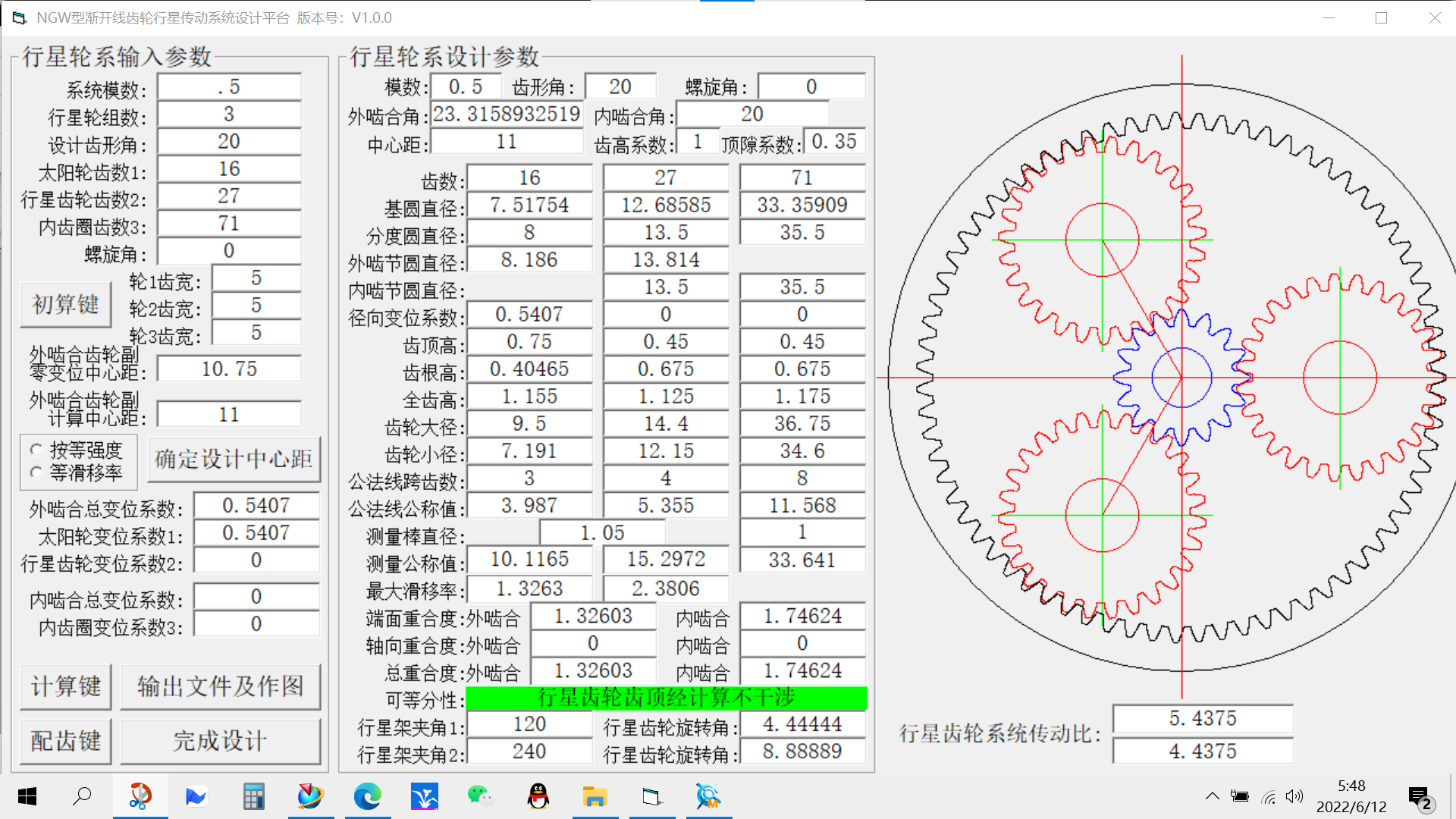This screenshot has height=819, width=1456.
Task: Launch Microsoft Edge from the taskbar
Action: point(368,796)
